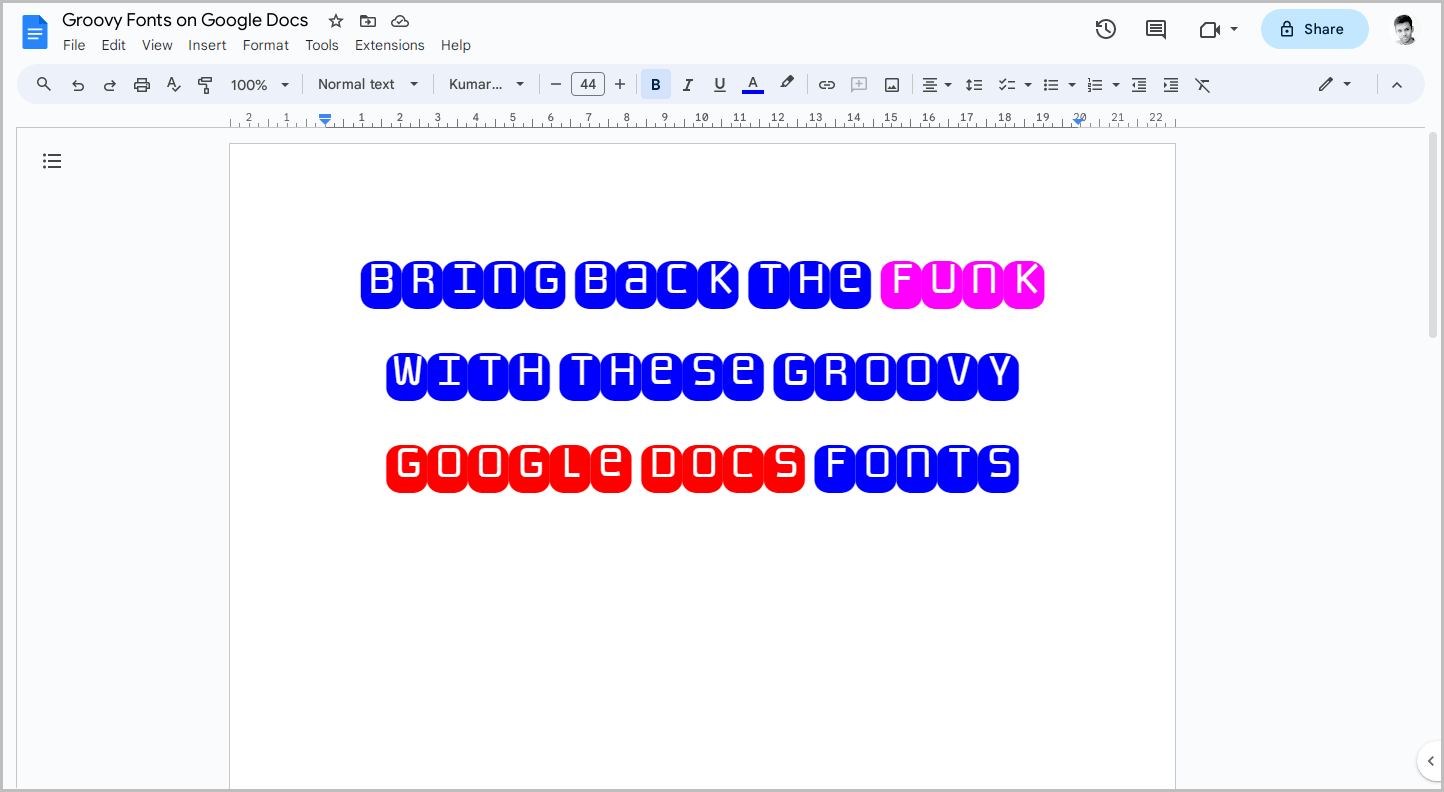Open the text color picker
Screen dimensions: 1444x792
click(x=752, y=84)
